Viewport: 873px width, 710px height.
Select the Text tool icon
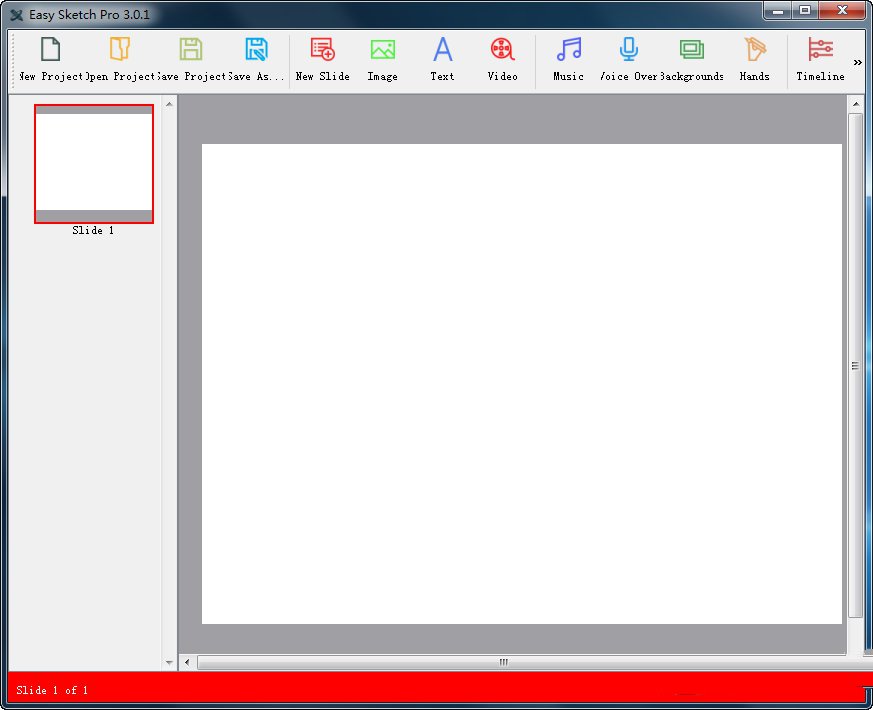coord(442,50)
